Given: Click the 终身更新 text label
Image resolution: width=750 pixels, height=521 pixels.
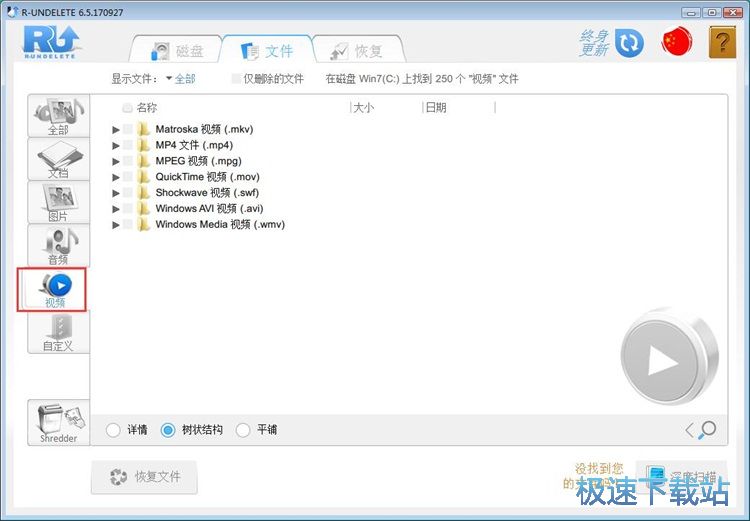Looking at the screenshot, I should [x=594, y=43].
